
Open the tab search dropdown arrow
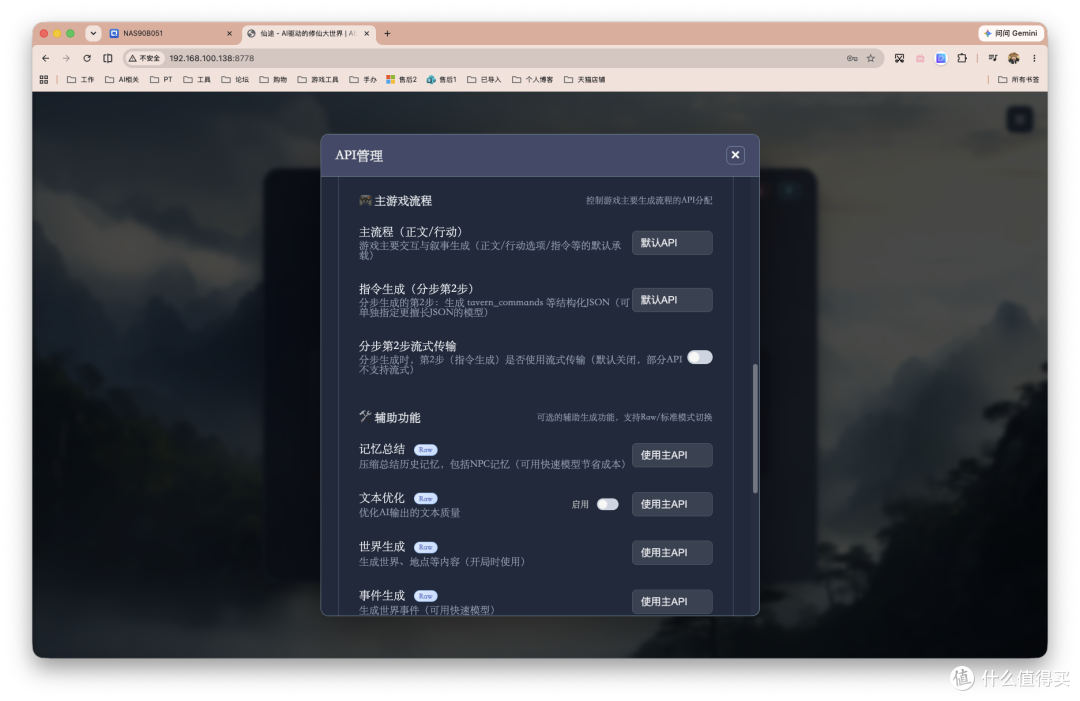(93, 33)
